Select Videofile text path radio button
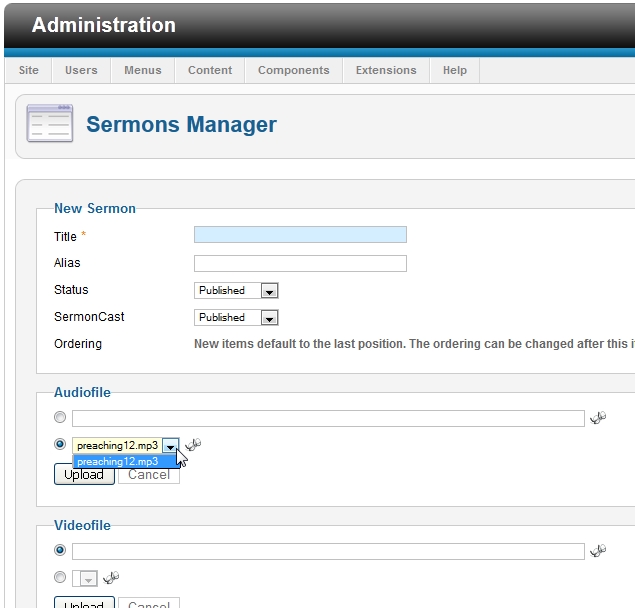 point(60,550)
